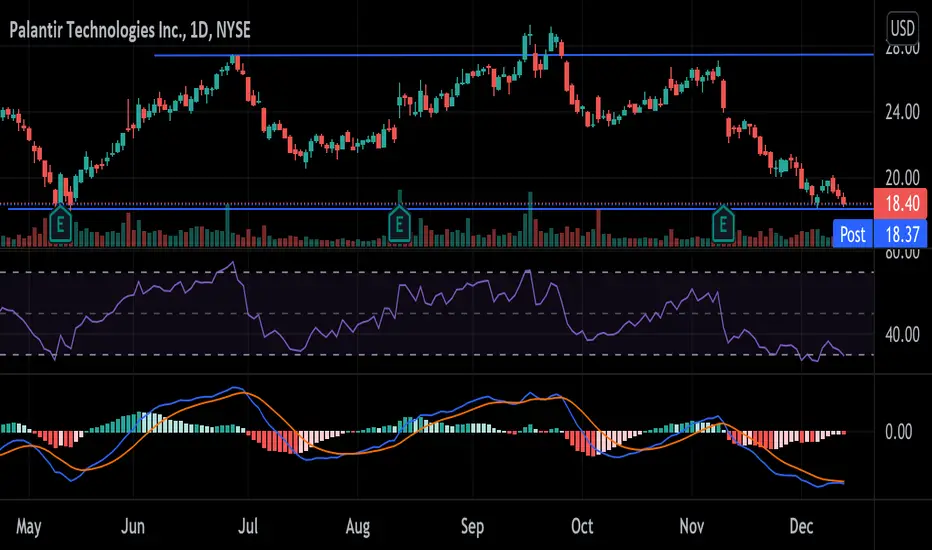Open the USD currency selector
Screen dimensions: 932x550
coord(902,27)
